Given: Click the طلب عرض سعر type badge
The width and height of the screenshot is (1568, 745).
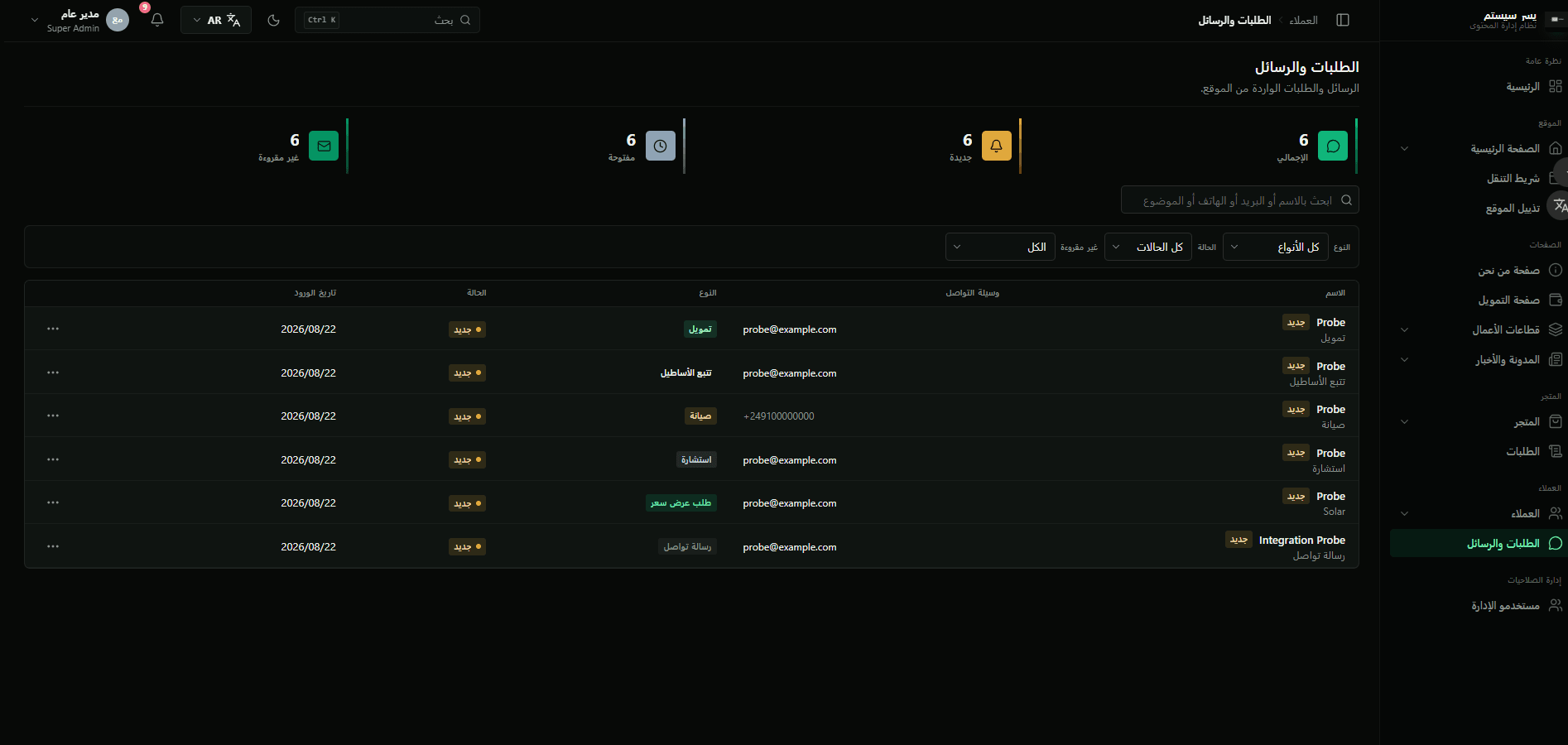Looking at the screenshot, I should (x=681, y=503).
